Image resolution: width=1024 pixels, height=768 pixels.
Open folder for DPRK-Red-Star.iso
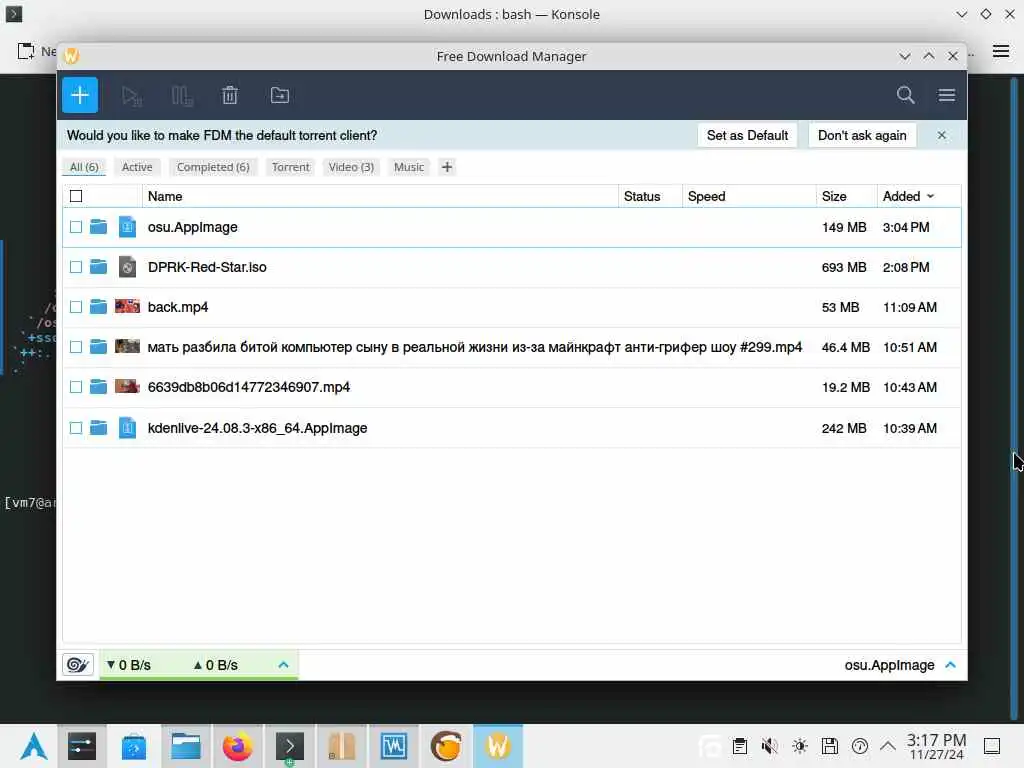point(99,266)
